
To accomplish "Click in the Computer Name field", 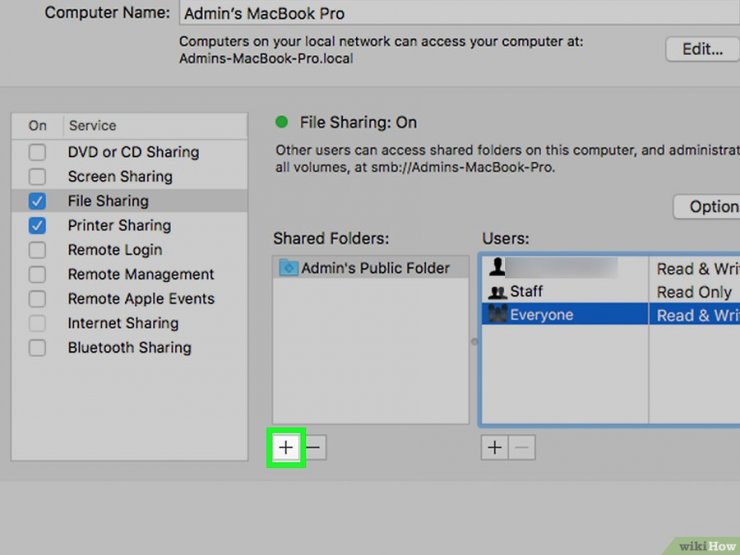I will pos(459,13).
